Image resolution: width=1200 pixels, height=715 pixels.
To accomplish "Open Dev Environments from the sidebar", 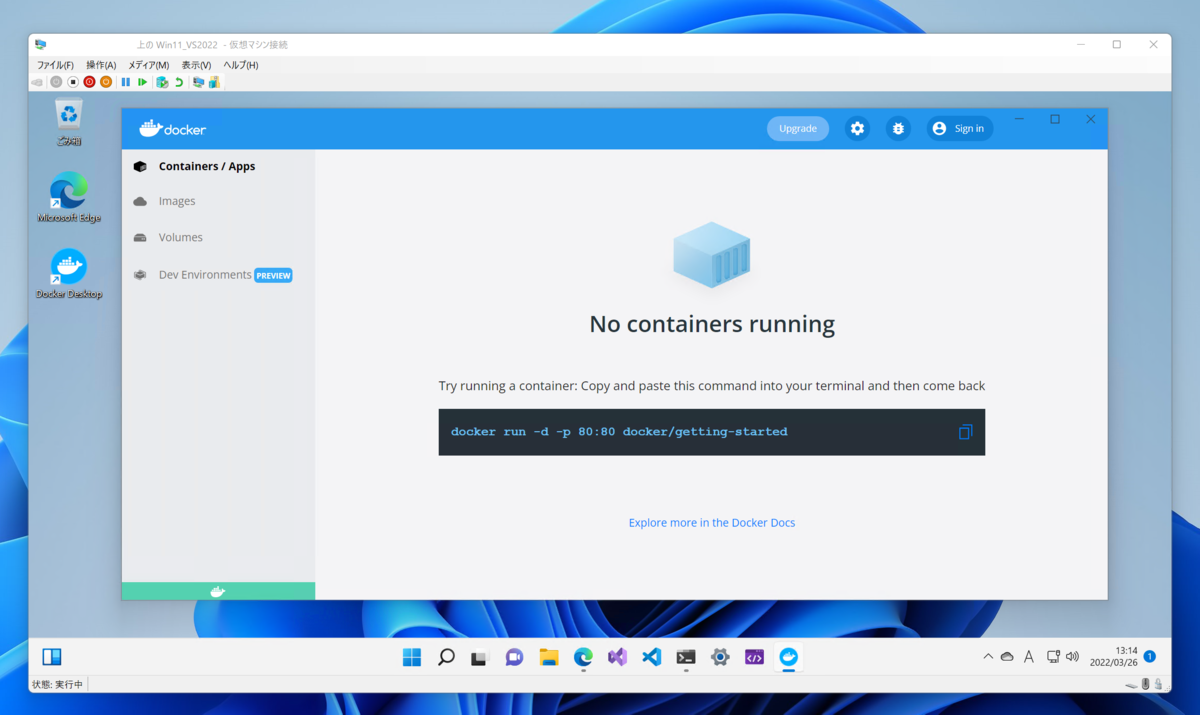I will [x=205, y=274].
